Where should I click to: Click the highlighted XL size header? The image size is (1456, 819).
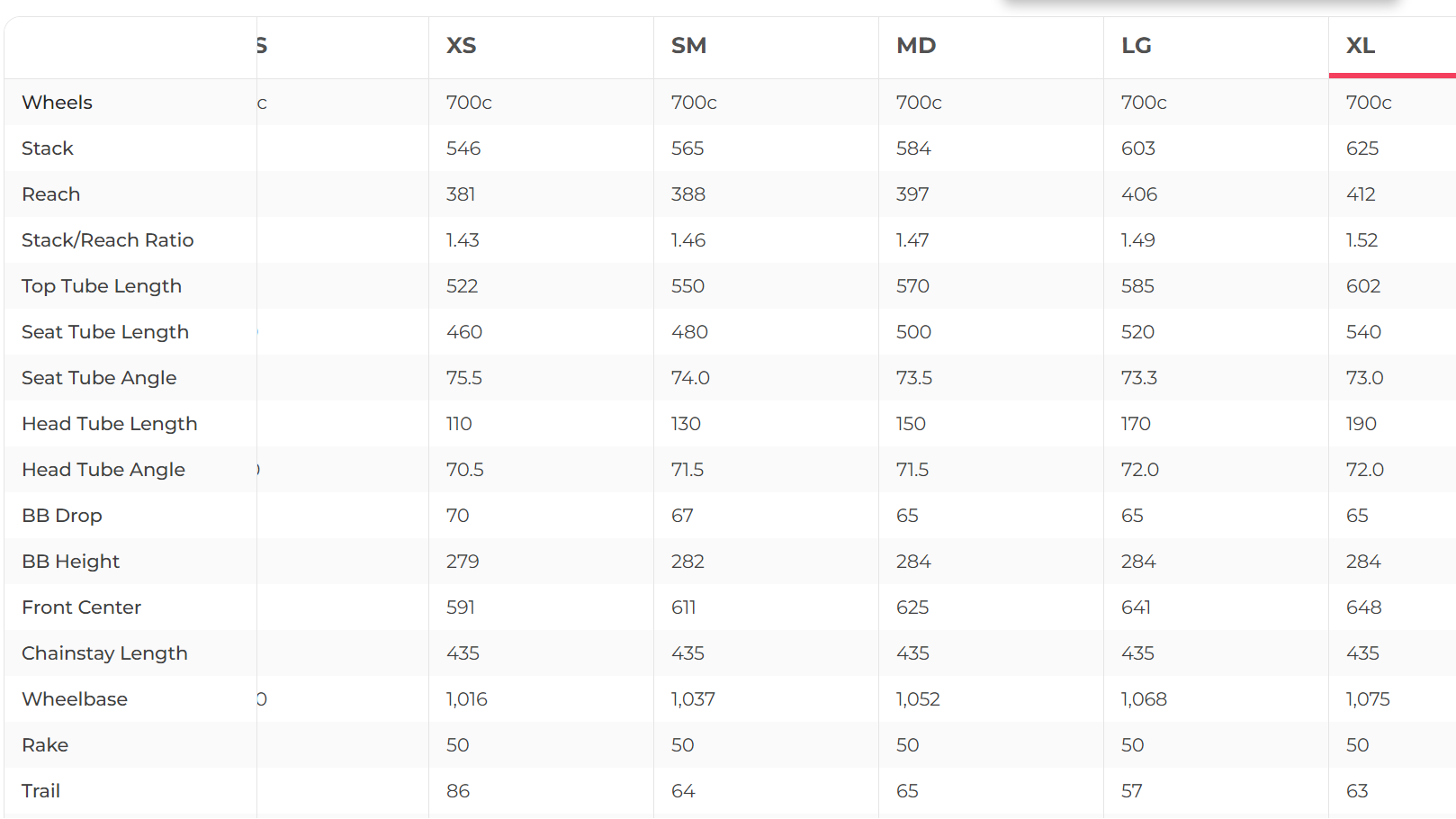click(x=1360, y=46)
